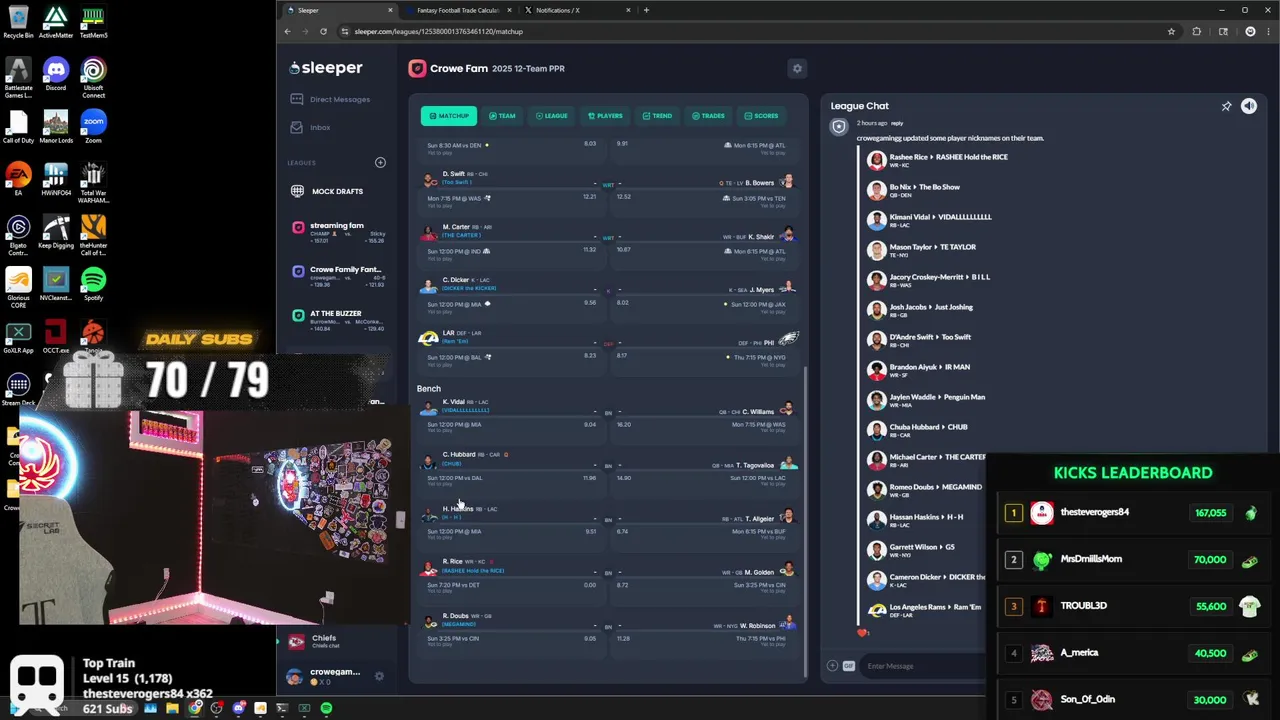Click the matchup list scrollbar
The width and height of the screenshot is (1280, 720).
pos(804,520)
